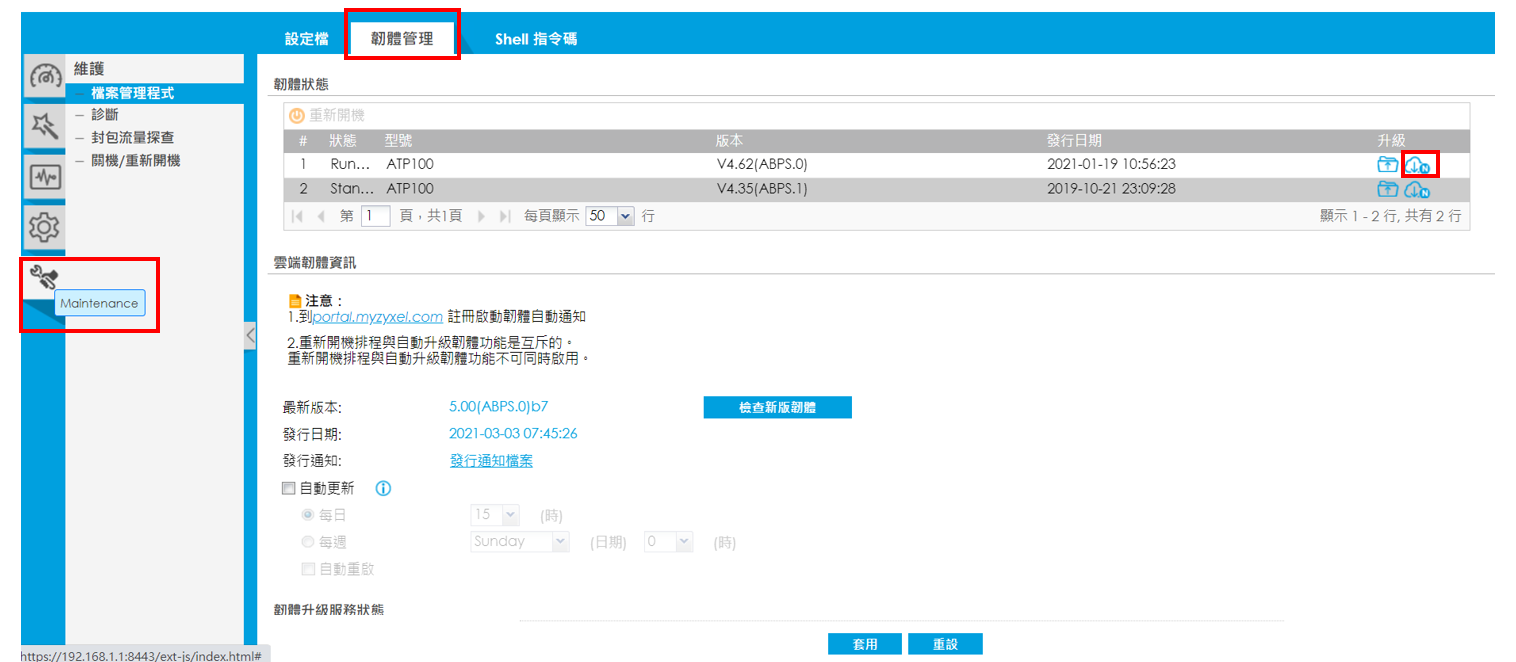
Task: Open the Quick Setup wizard sidebar icon
Action: pyautogui.click(x=44, y=127)
